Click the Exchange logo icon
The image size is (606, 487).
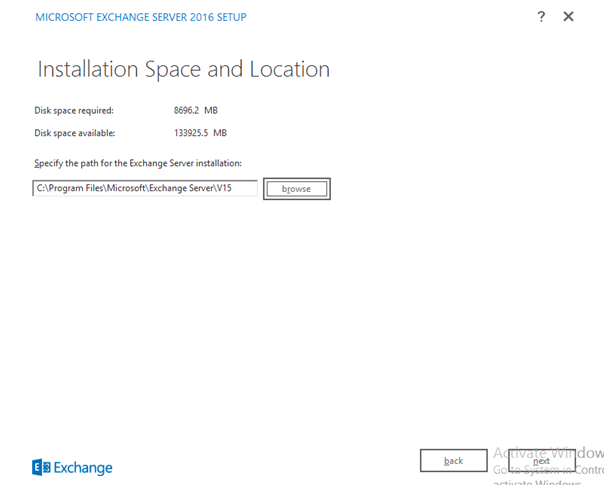tap(41, 468)
